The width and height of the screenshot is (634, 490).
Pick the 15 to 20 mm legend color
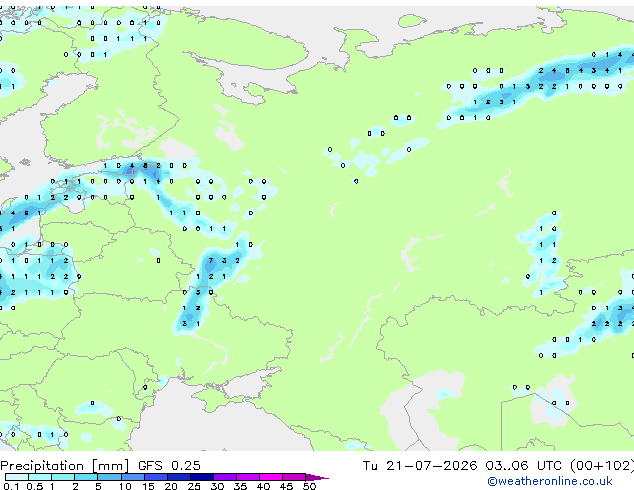click(x=155, y=477)
